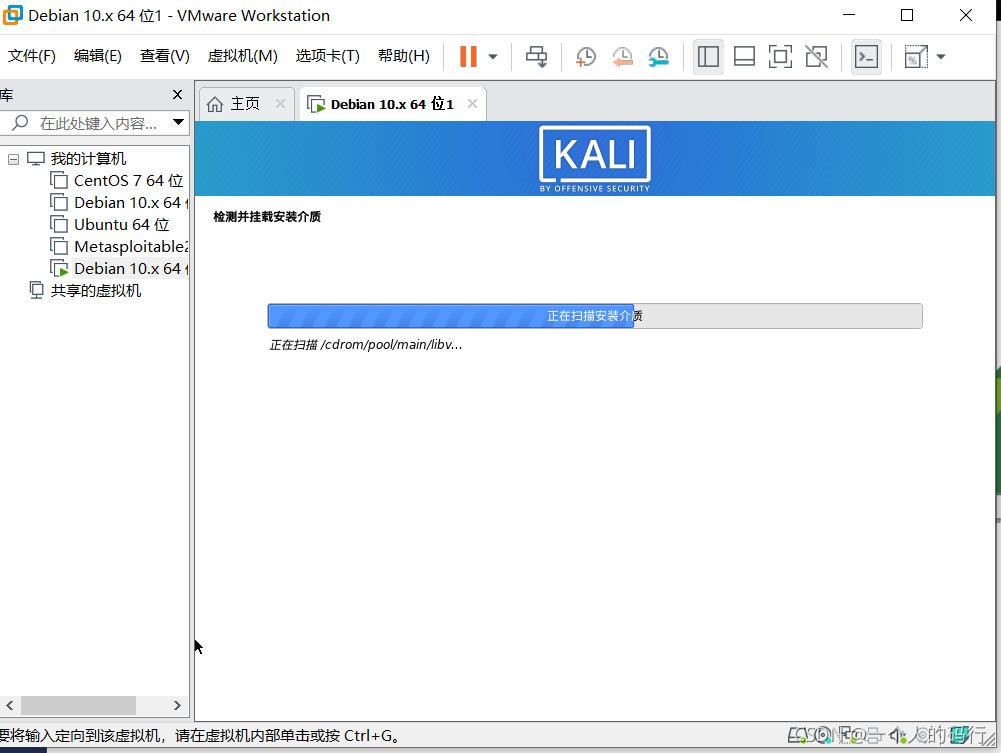Click the library search input field
The width and height of the screenshot is (1001, 753).
[x=98, y=123]
